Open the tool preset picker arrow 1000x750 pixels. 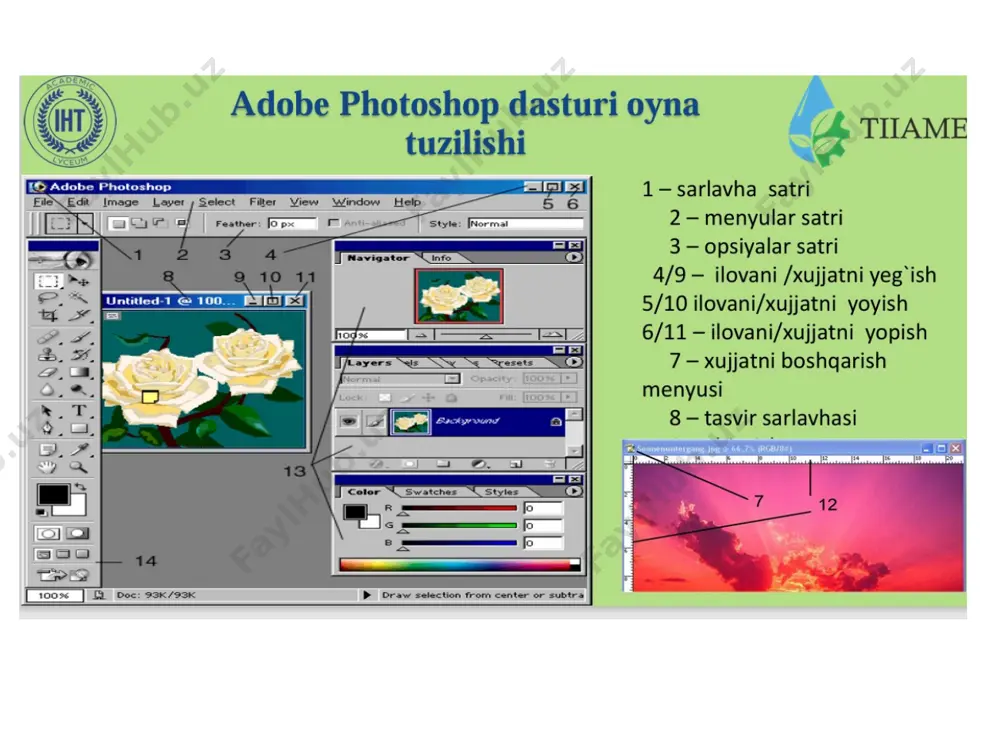(x=85, y=224)
